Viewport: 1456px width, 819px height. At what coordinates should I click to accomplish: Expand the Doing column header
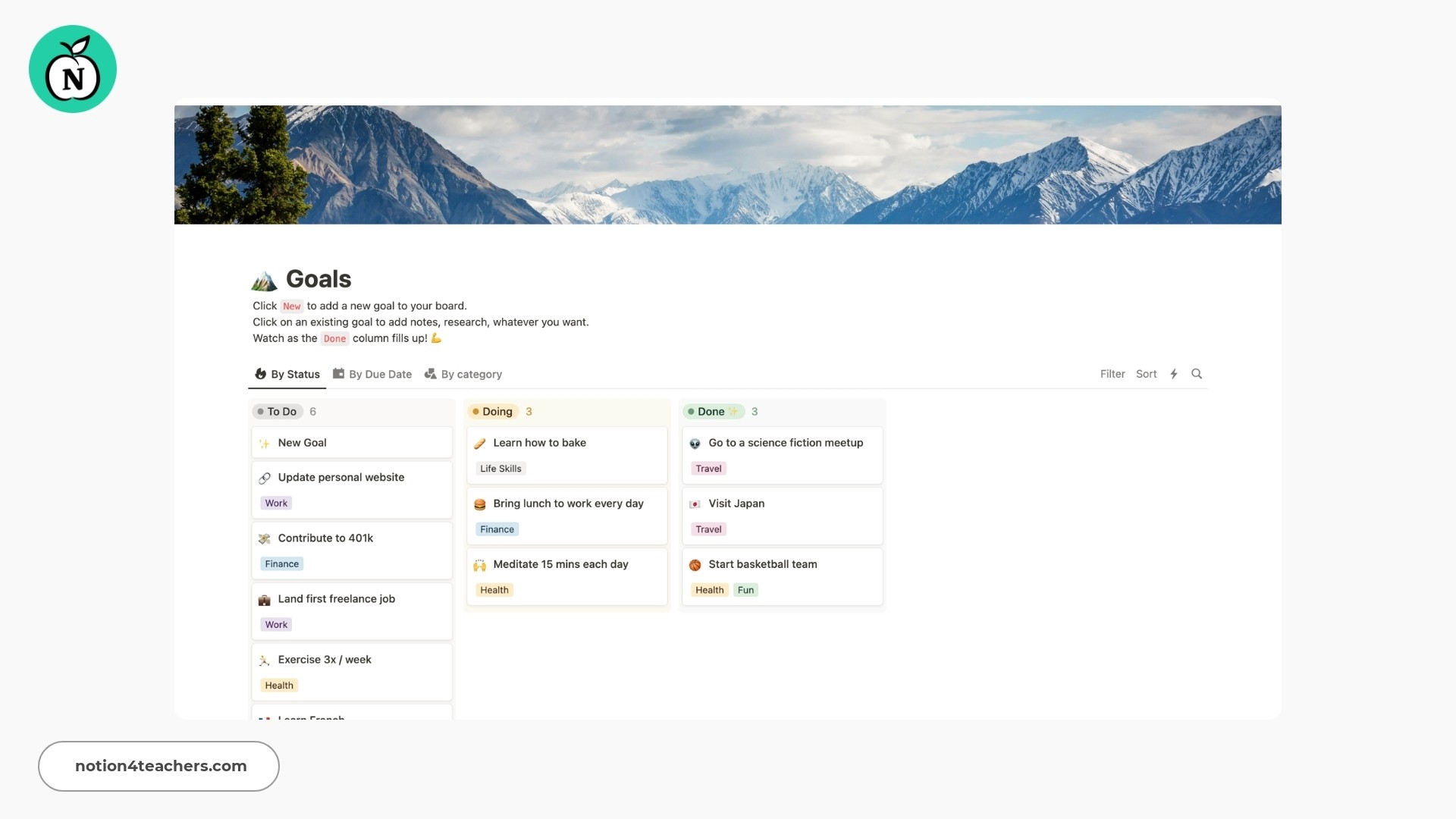coord(497,411)
